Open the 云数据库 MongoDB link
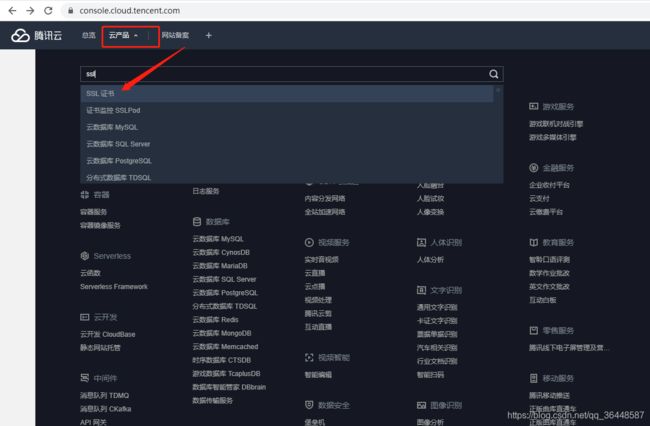The image size is (650, 426). point(222,333)
